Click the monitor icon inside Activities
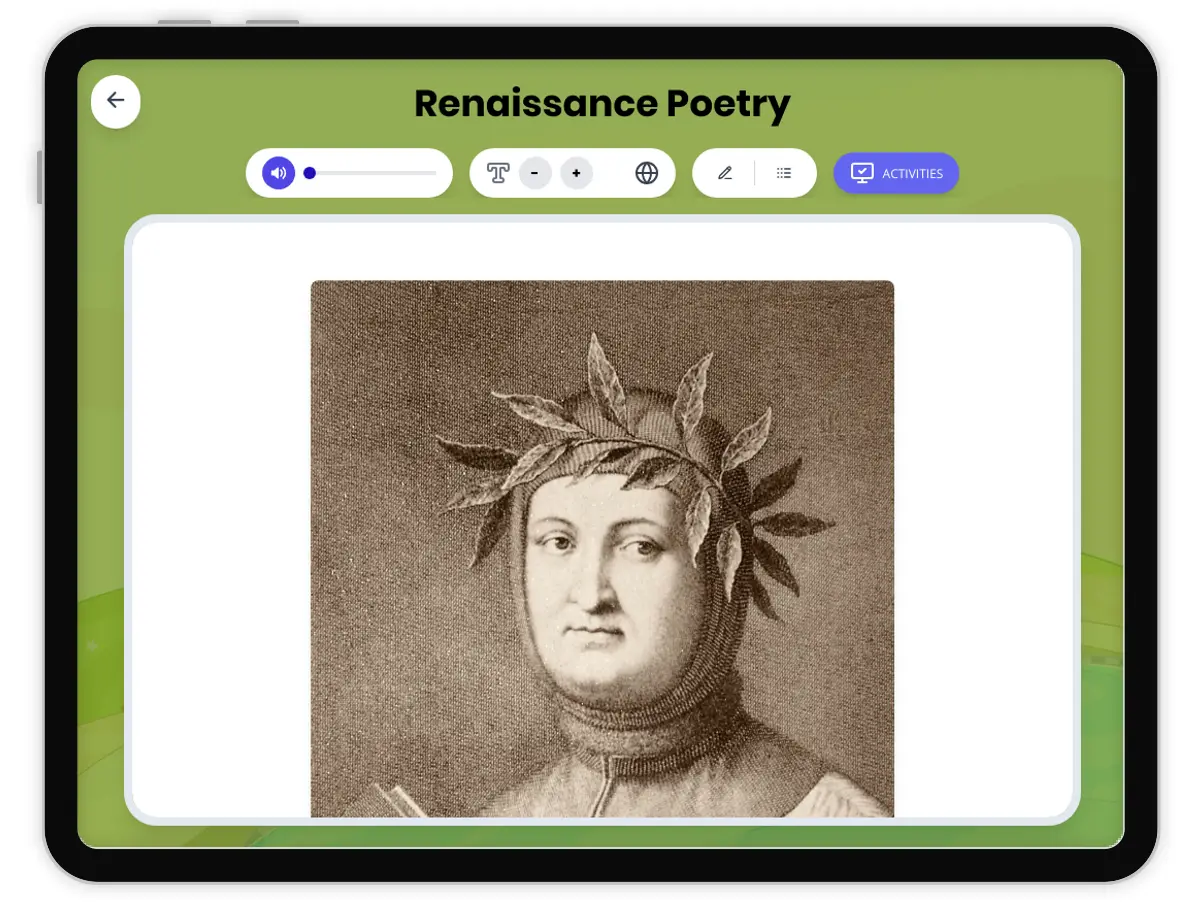Screen dimensions: 1200x906 861,173
